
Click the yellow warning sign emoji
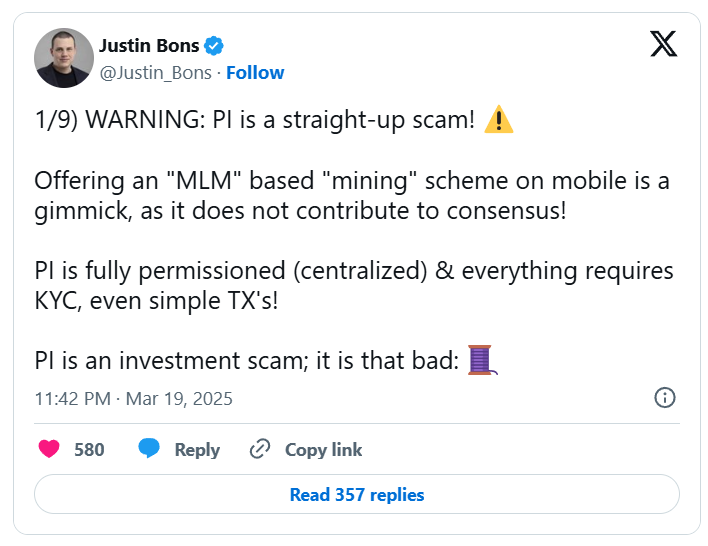click(498, 121)
